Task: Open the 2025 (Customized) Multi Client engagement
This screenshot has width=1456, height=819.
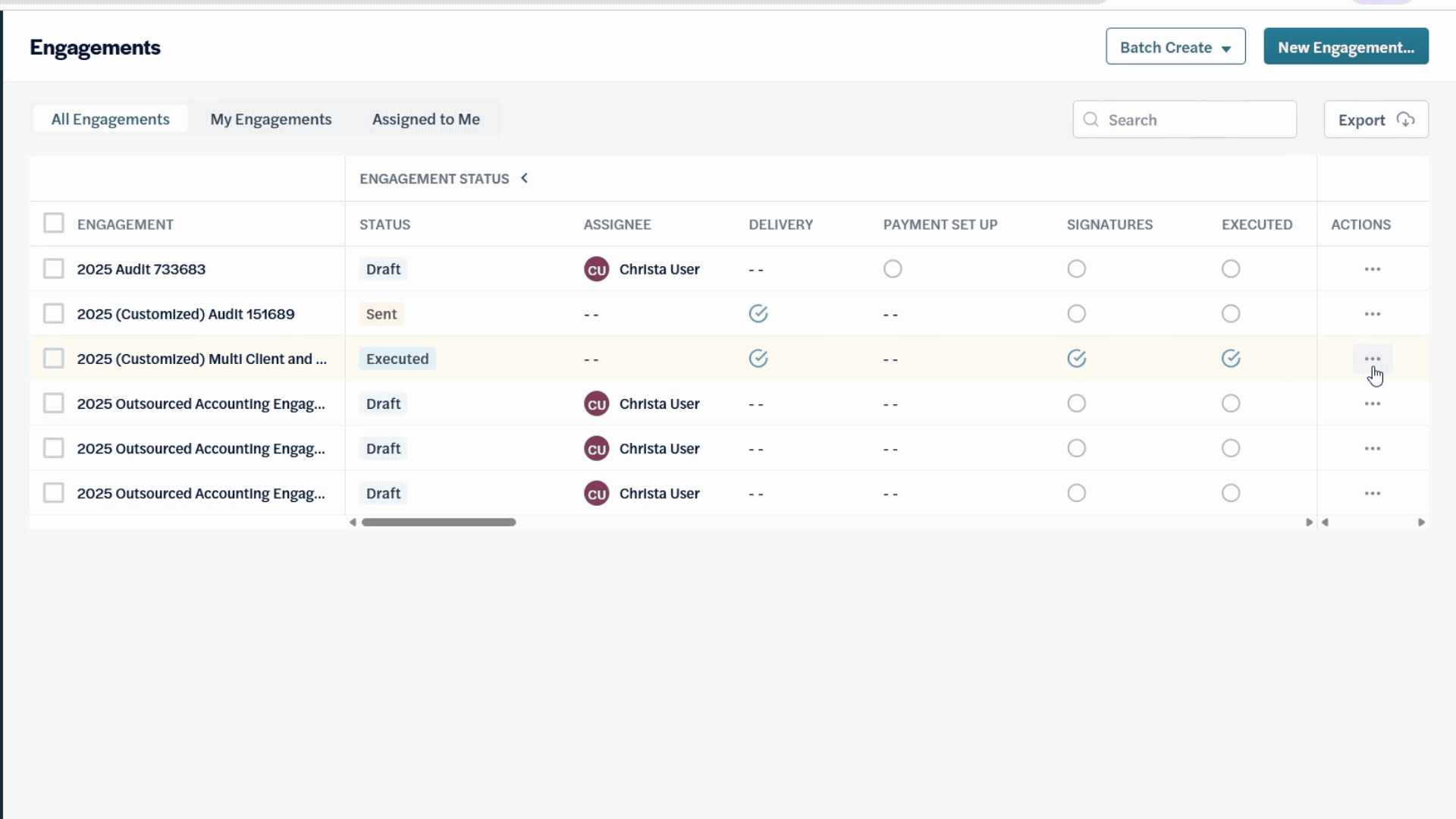Action: pyautogui.click(x=202, y=359)
